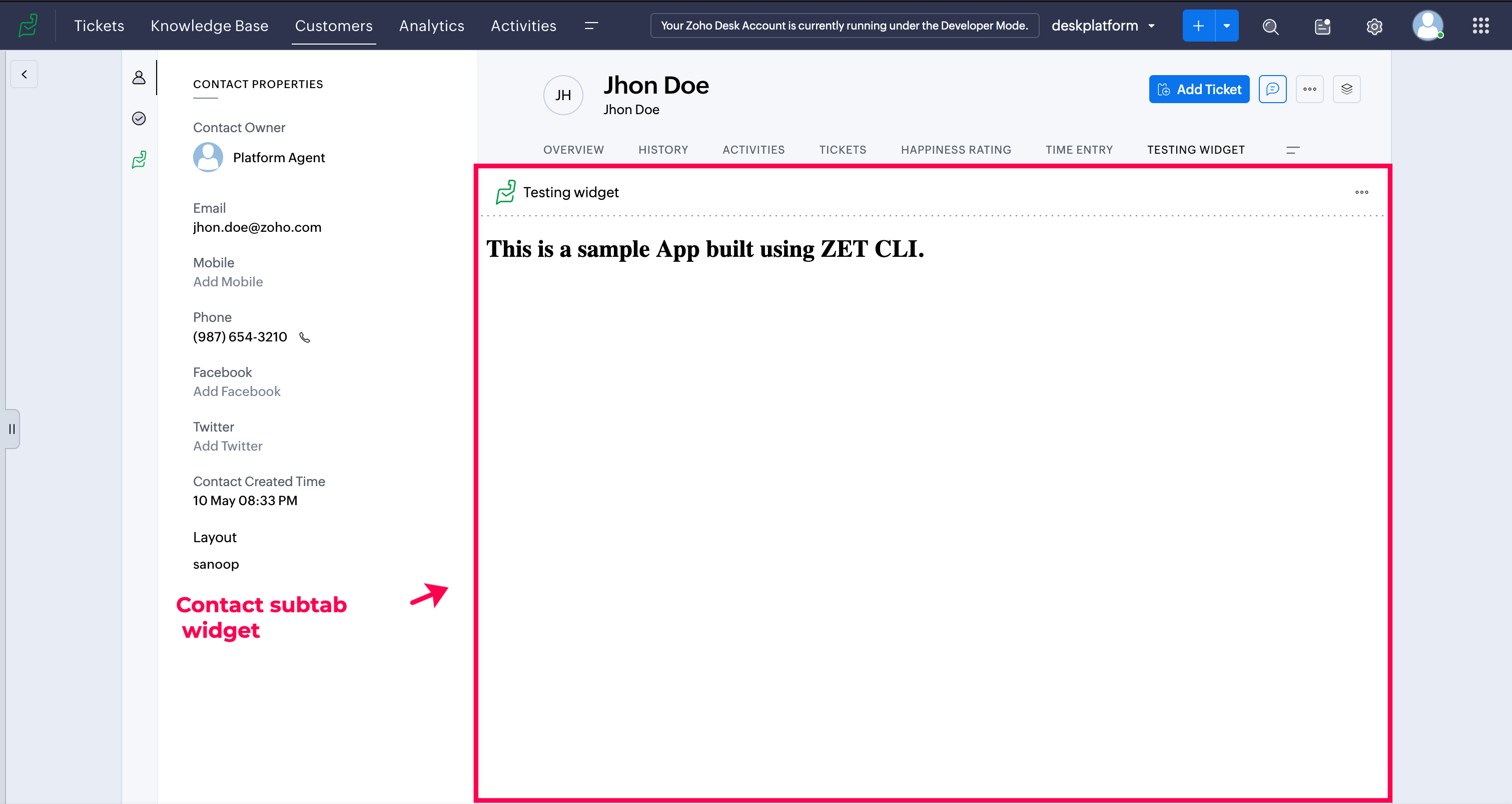
Task: Click the email jhon.doe@zoho.com
Action: (257, 227)
